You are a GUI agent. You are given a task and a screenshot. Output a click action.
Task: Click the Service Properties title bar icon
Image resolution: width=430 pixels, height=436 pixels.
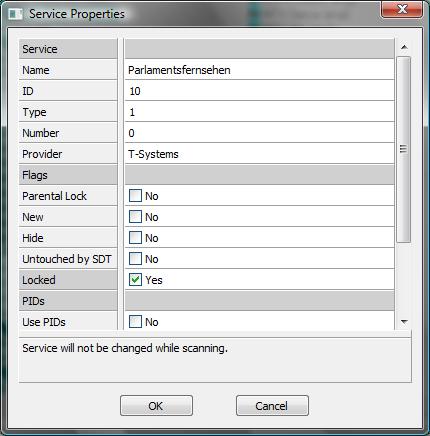click(15, 14)
